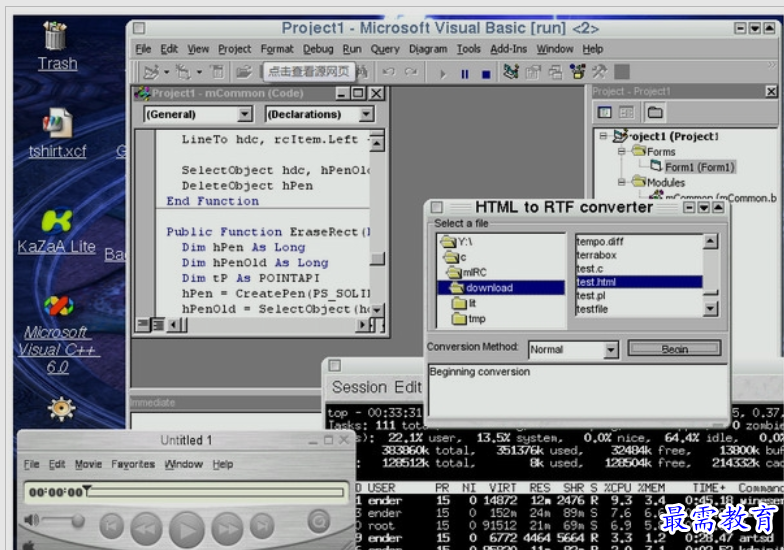Open dropdown arrow next to Add Project icon

point(166,72)
